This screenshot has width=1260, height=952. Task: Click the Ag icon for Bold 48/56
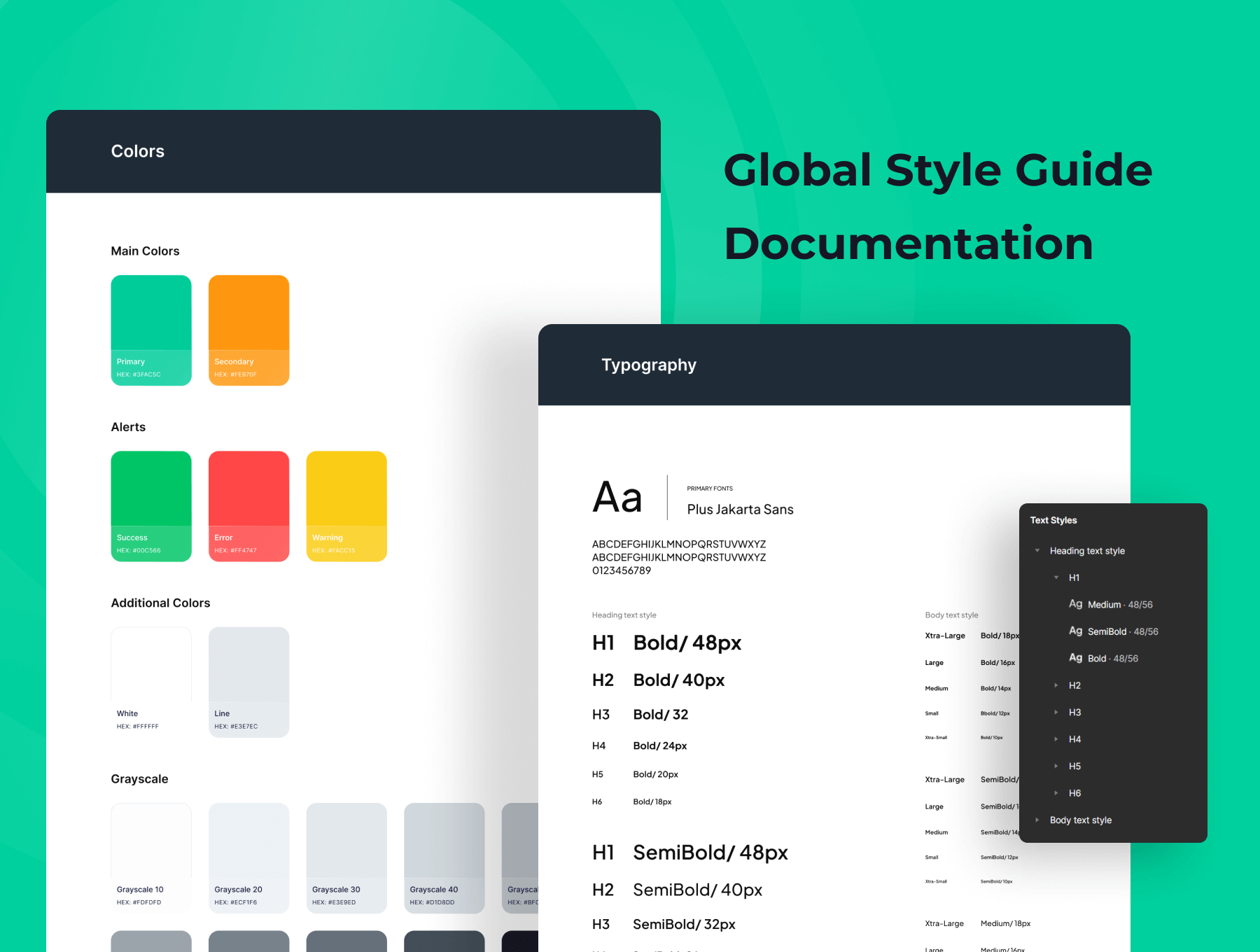pos(1075,658)
